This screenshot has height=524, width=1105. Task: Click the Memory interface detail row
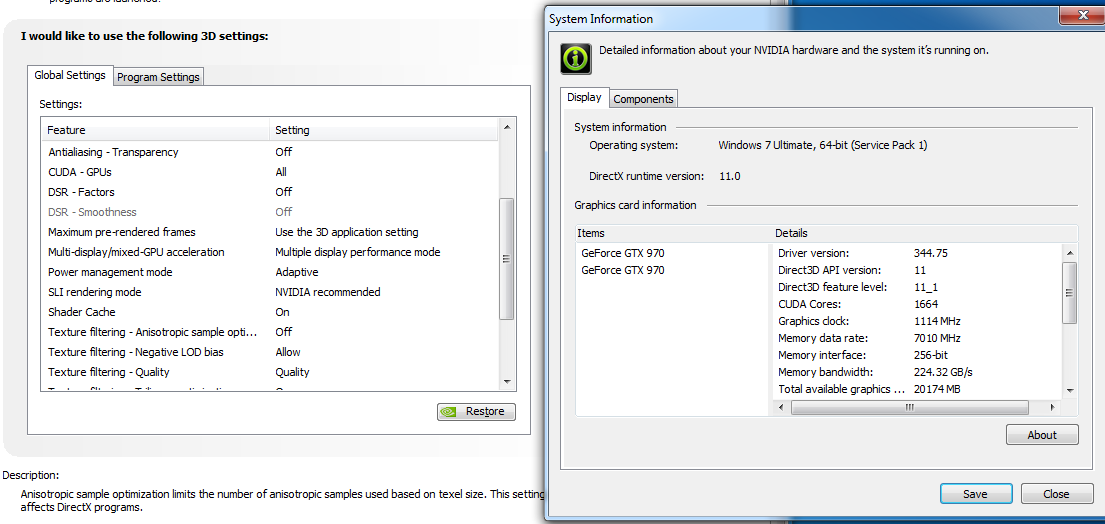point(917,355)
